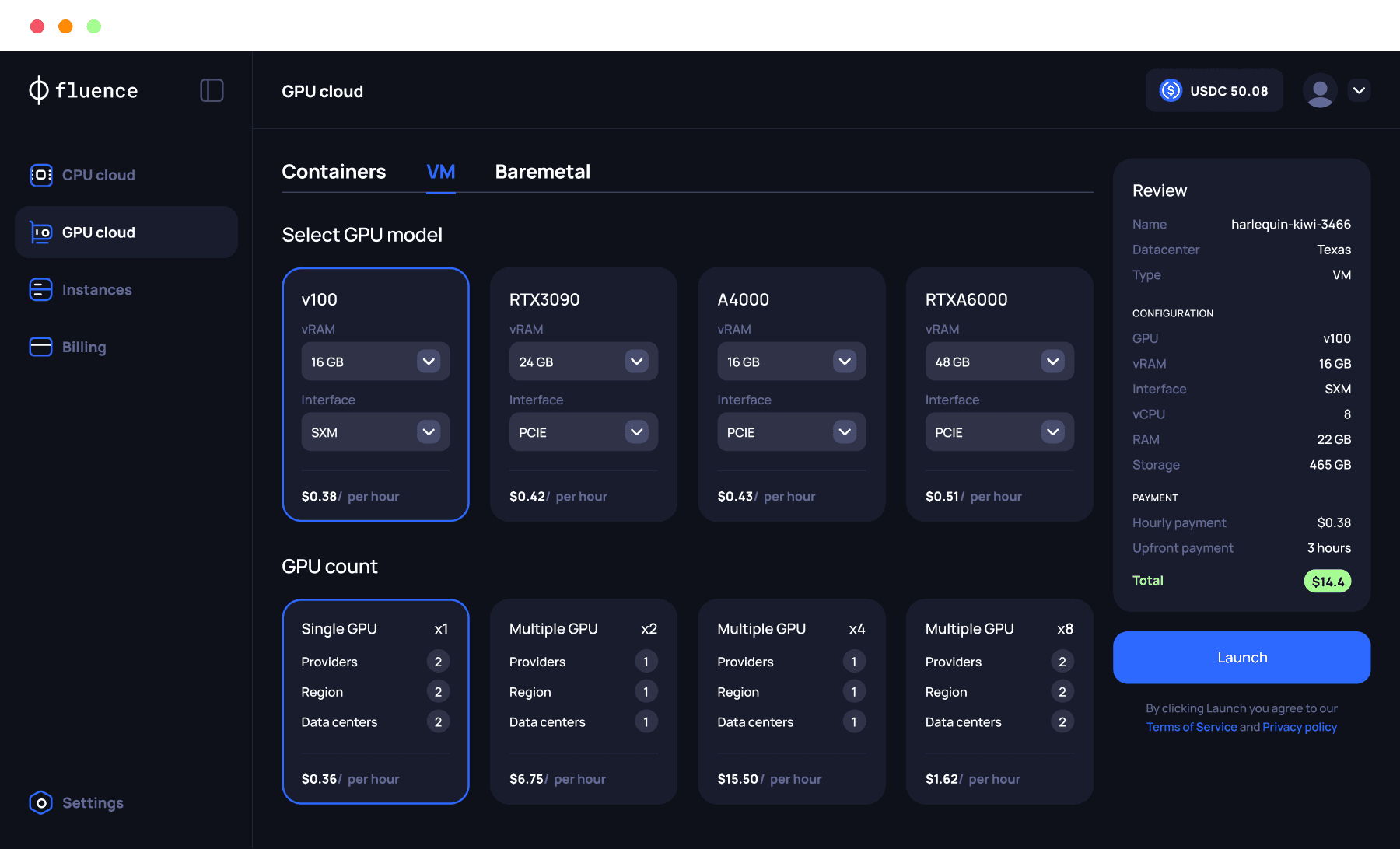Open v100 Interface SXM dropdown
This screenshot has height=849, width=1400.
pos(376,432)
